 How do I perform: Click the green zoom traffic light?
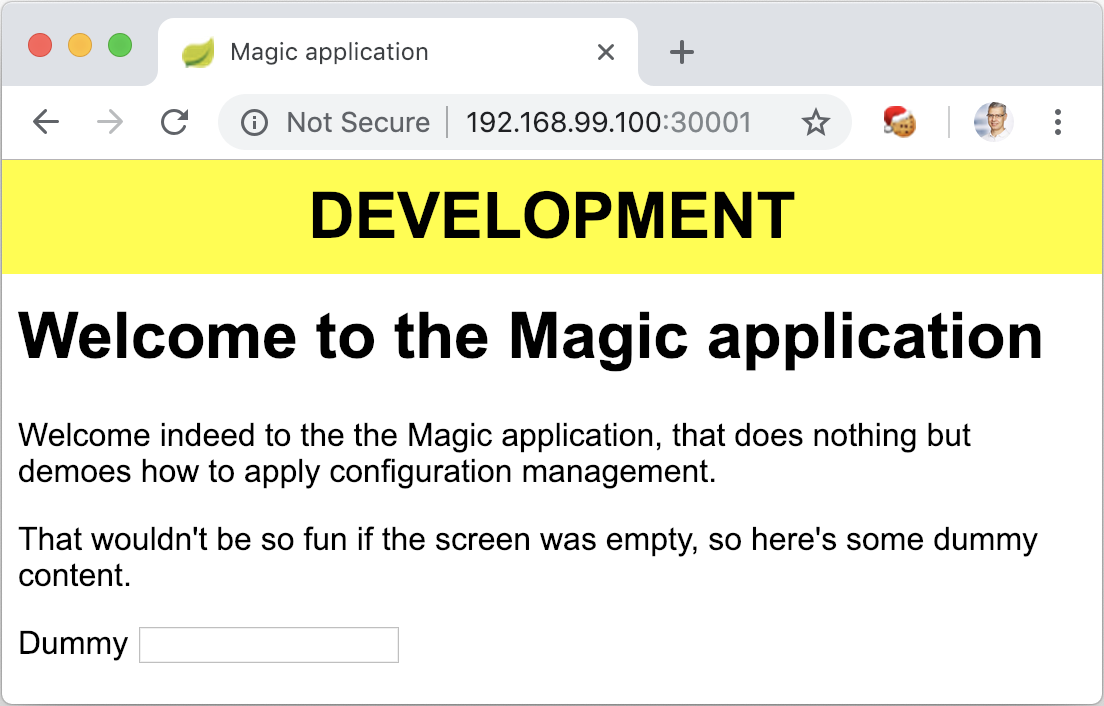(120, 45)
